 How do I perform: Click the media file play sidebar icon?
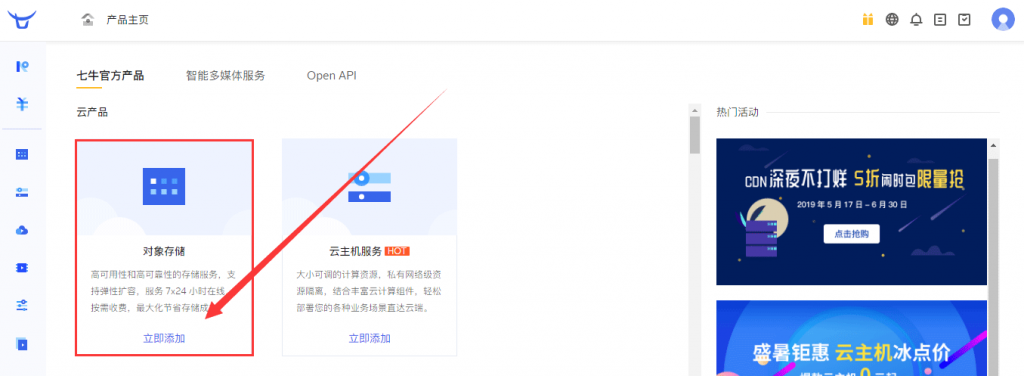[x=22, y=343]
